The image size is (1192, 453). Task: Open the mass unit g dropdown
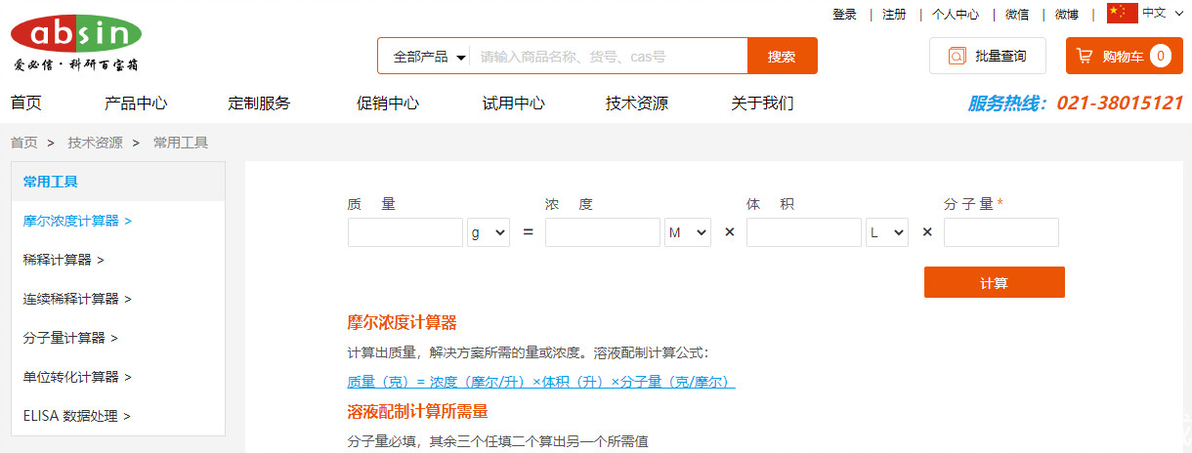tap(488, 233)
